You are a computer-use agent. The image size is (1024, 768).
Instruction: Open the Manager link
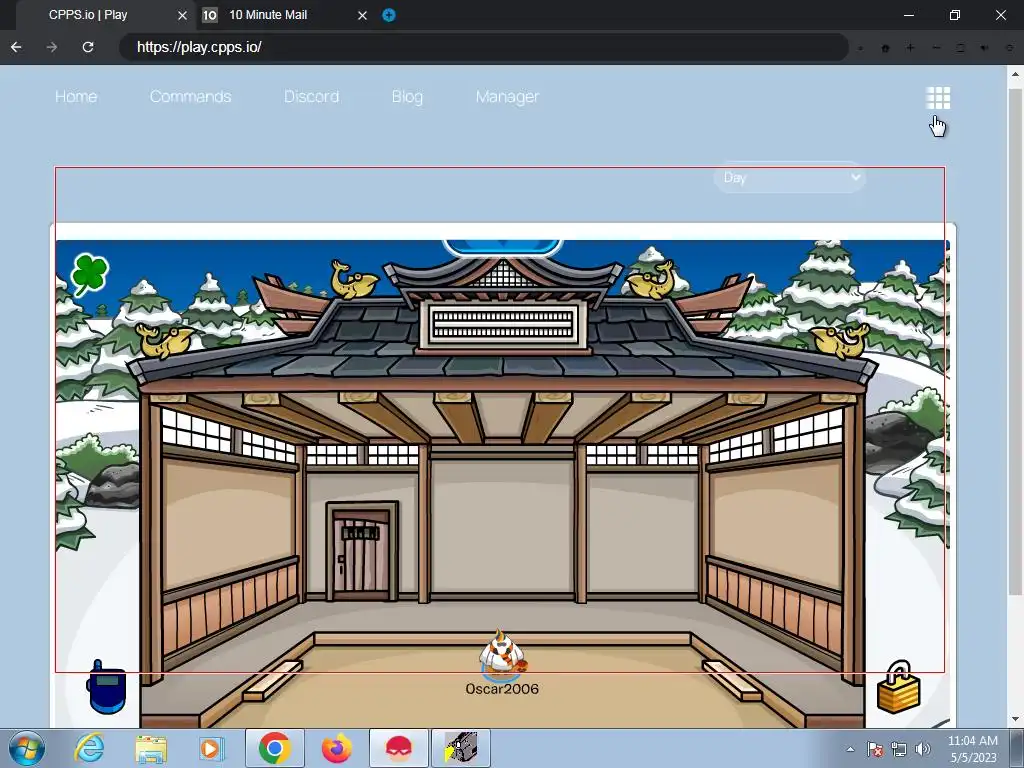[x=507, y=97]
